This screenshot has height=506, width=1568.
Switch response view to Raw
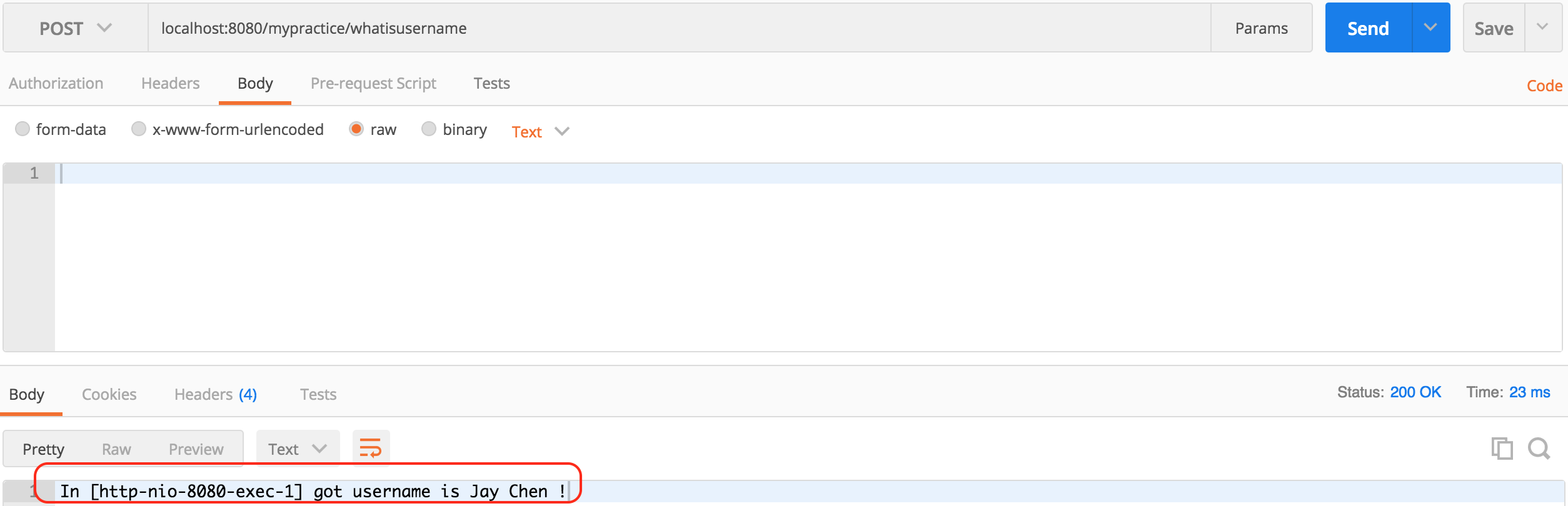point(116,449)
